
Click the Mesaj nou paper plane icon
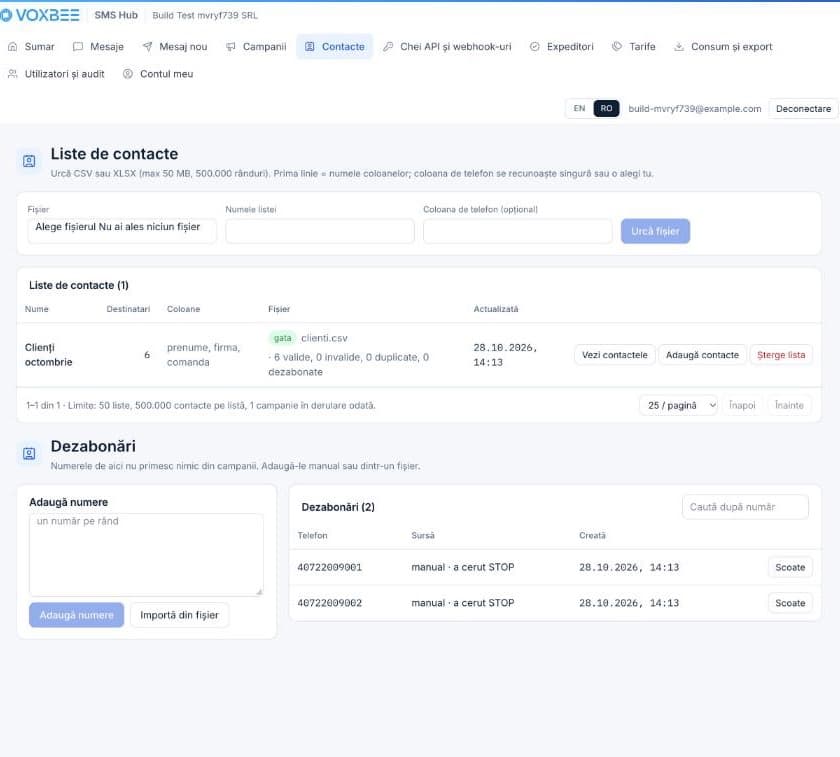click(x=147, y=47)
